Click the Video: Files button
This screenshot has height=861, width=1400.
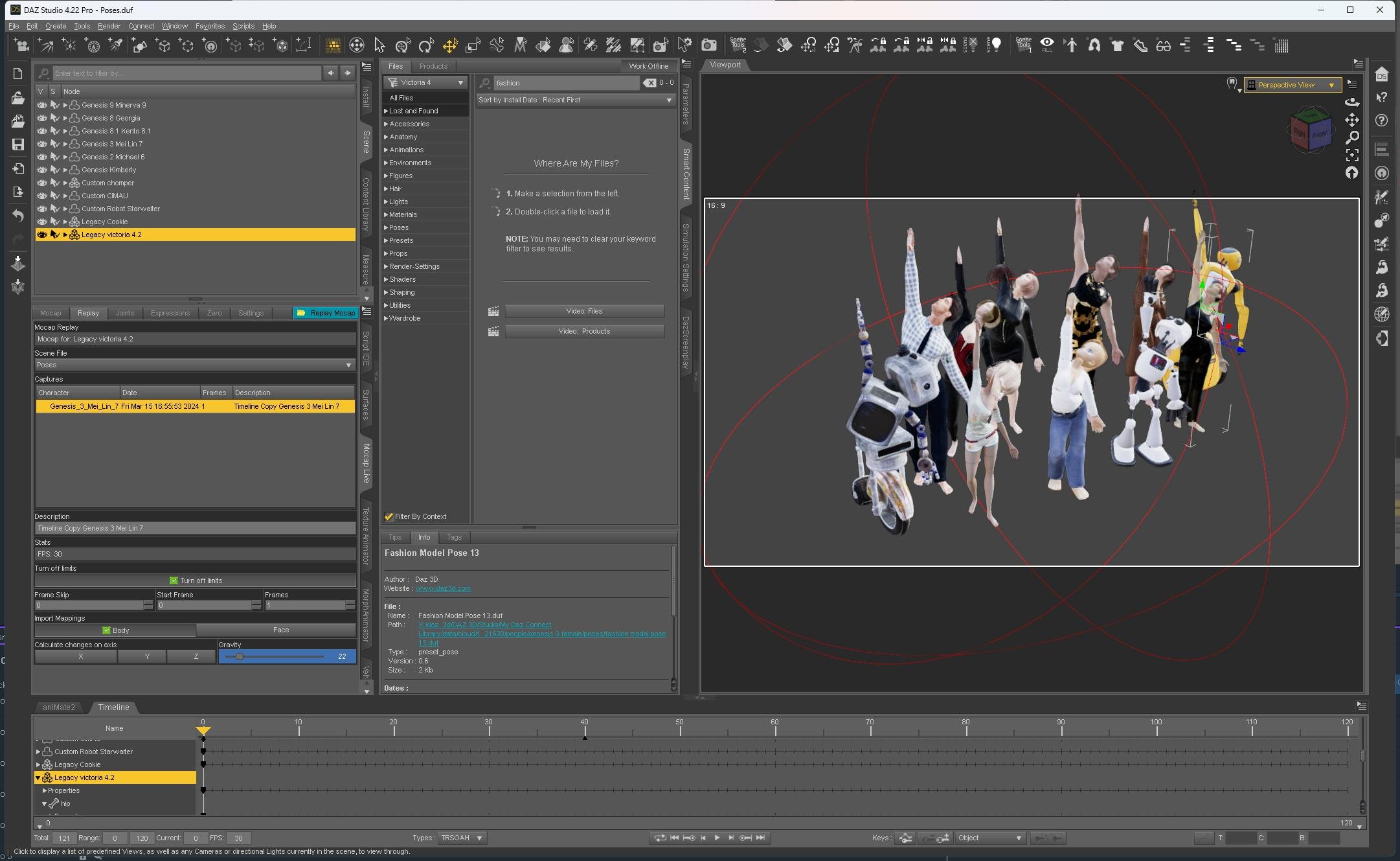pos(583,311)
